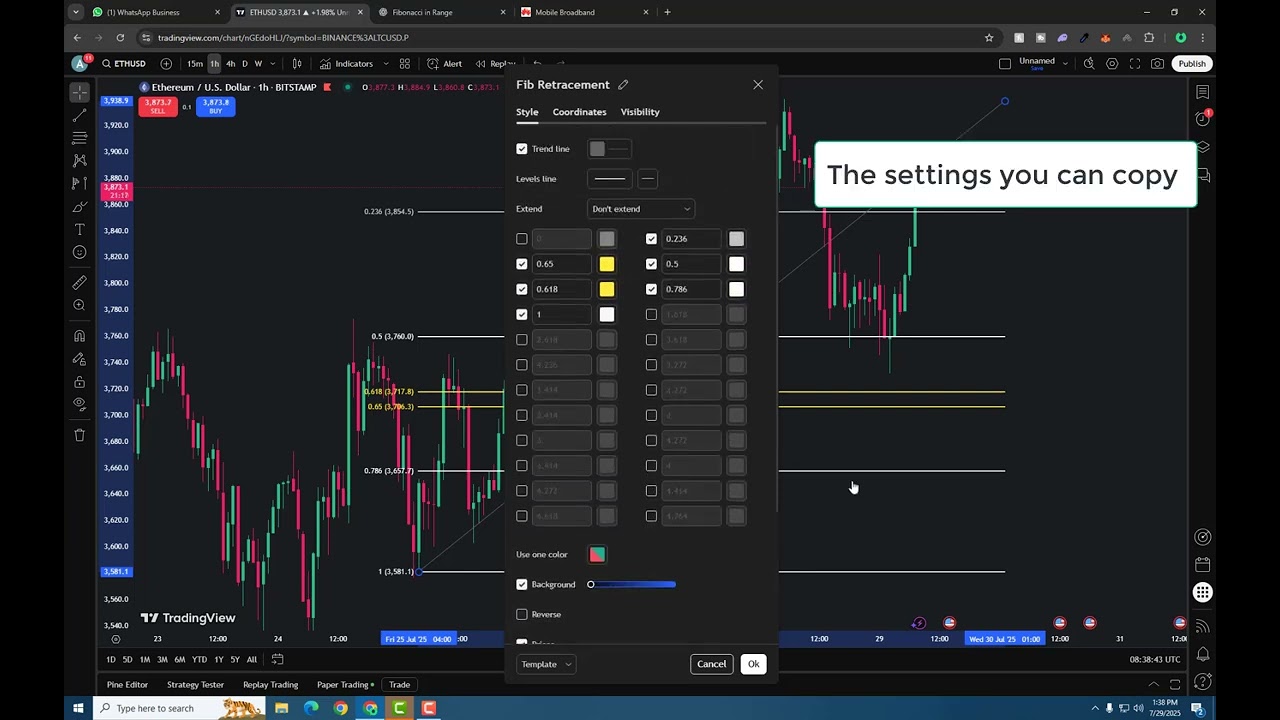Create an Alert from the toolbar

coord(444,64)
